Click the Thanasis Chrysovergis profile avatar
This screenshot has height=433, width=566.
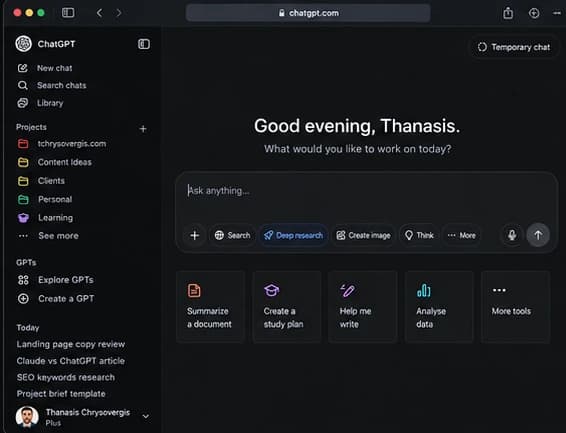[x=27, y=417]
